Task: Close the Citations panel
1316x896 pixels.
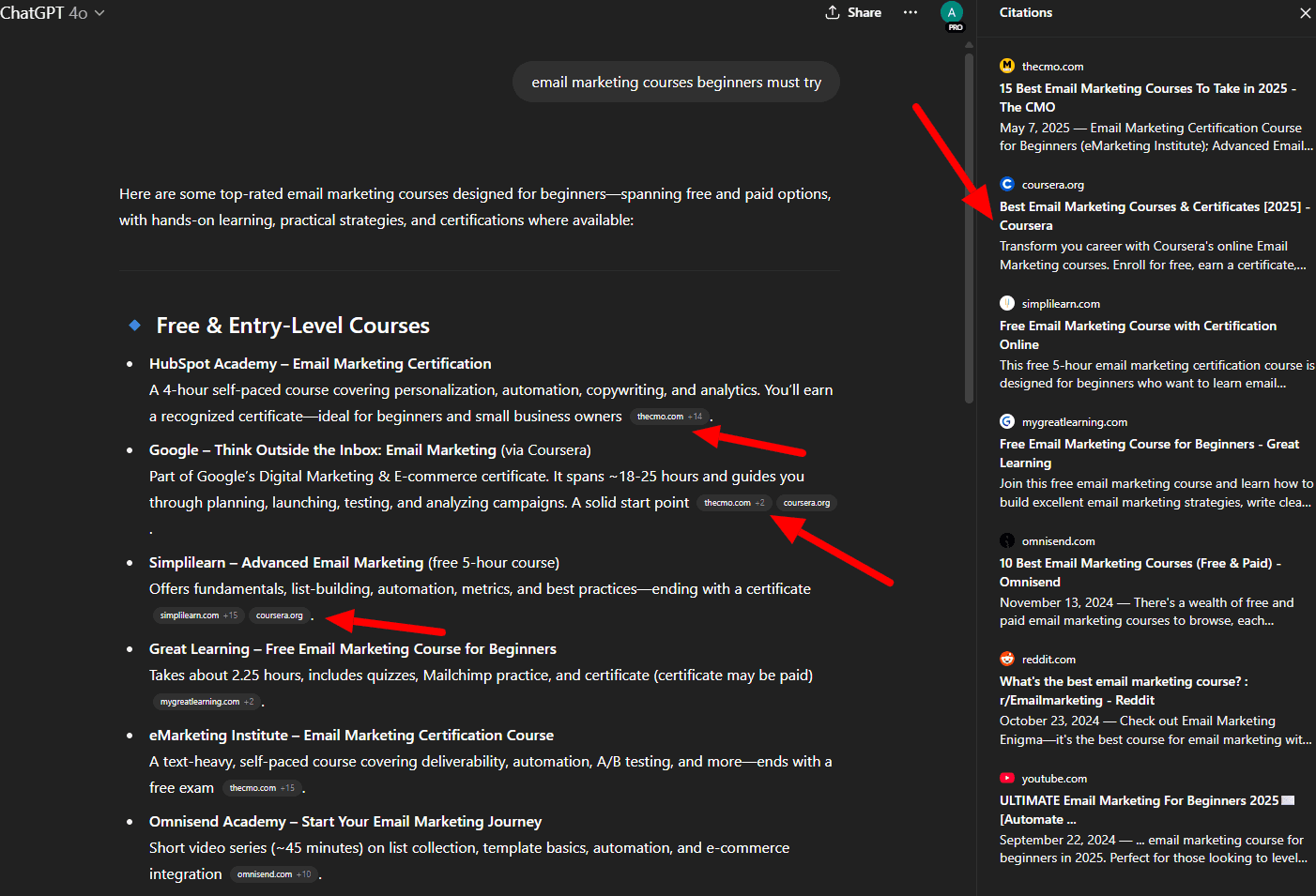Action: 1305,13
